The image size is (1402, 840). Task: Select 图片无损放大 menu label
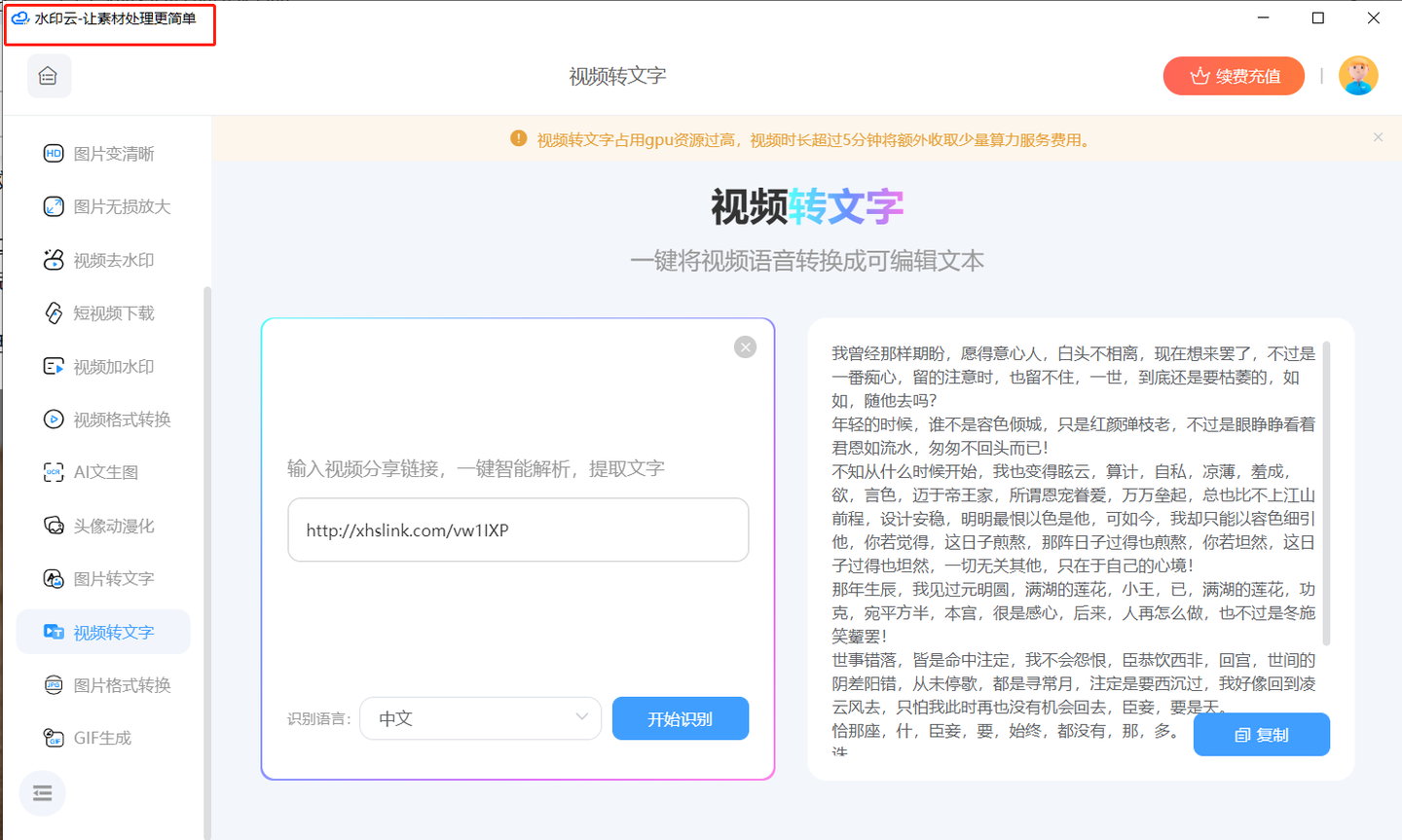coord(122,206)
